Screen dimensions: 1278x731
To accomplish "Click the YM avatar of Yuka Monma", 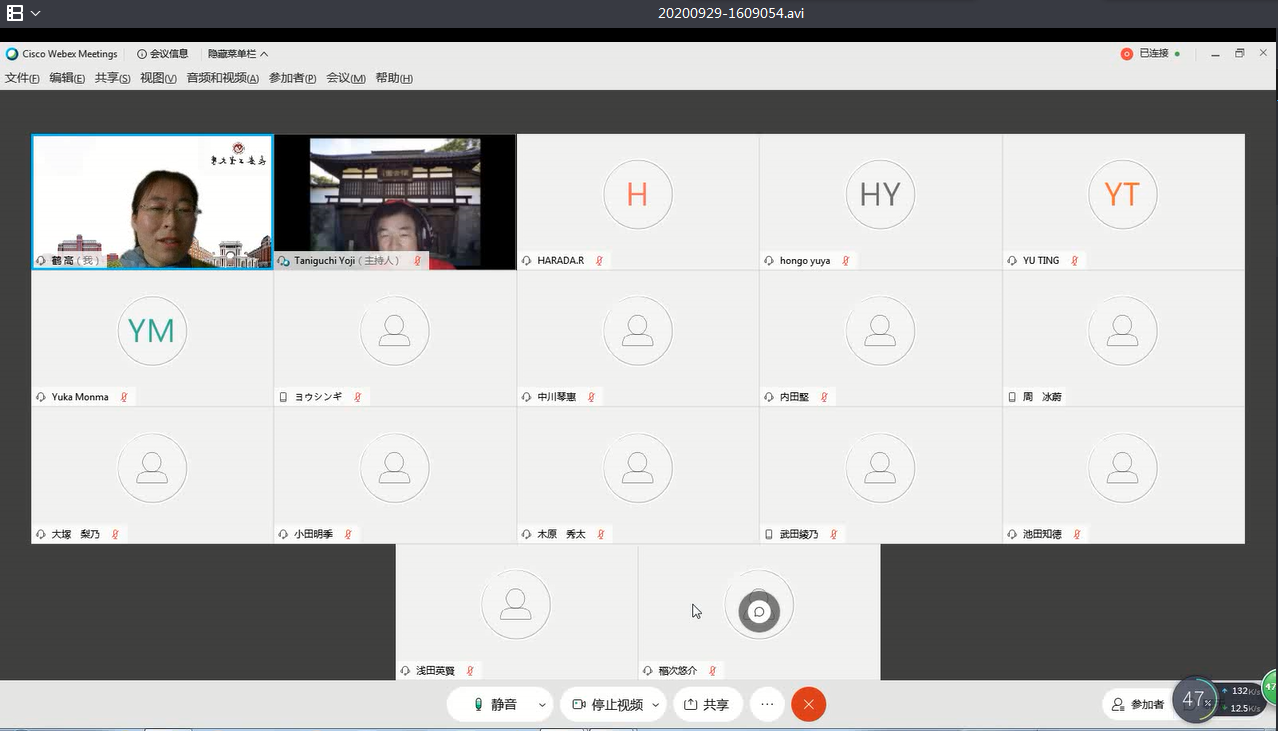I will tap(152, 330).
